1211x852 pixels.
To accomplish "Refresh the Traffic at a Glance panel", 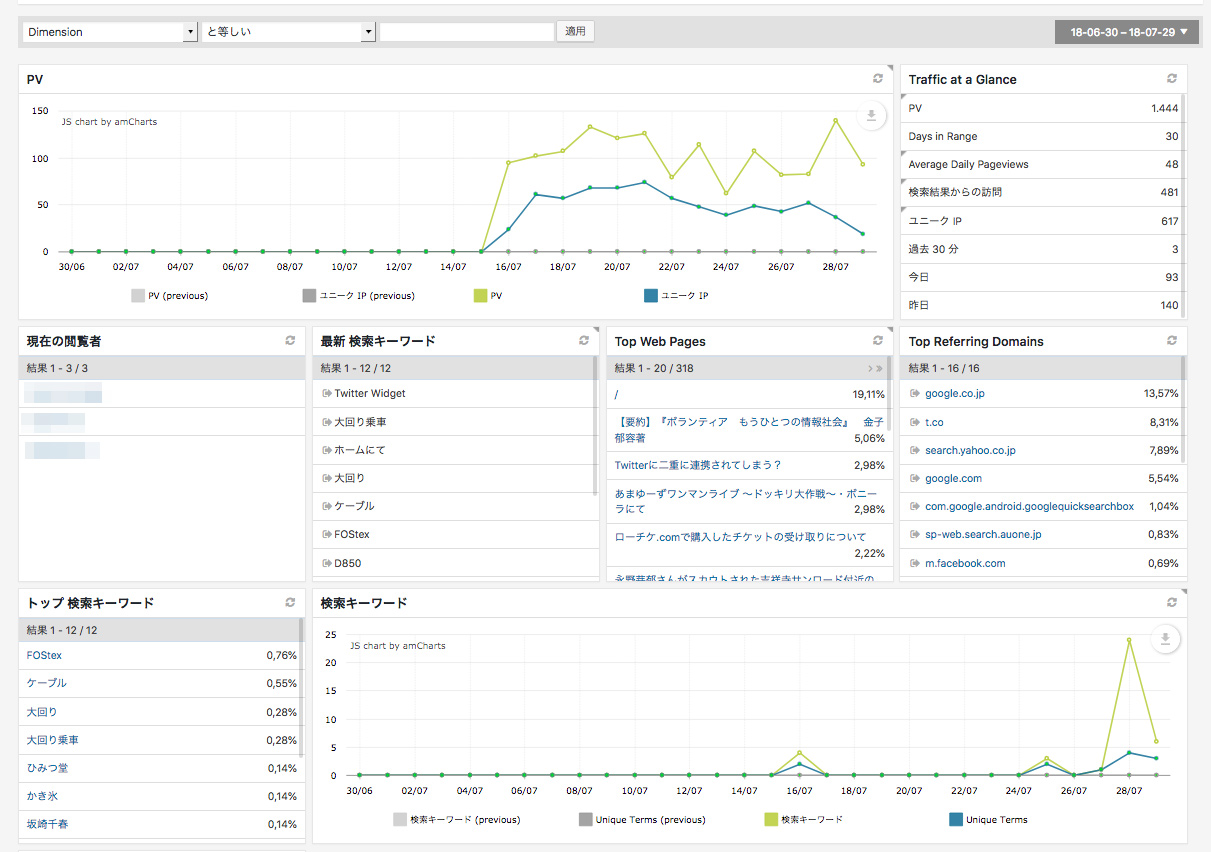I will [x=1172, y=79].
